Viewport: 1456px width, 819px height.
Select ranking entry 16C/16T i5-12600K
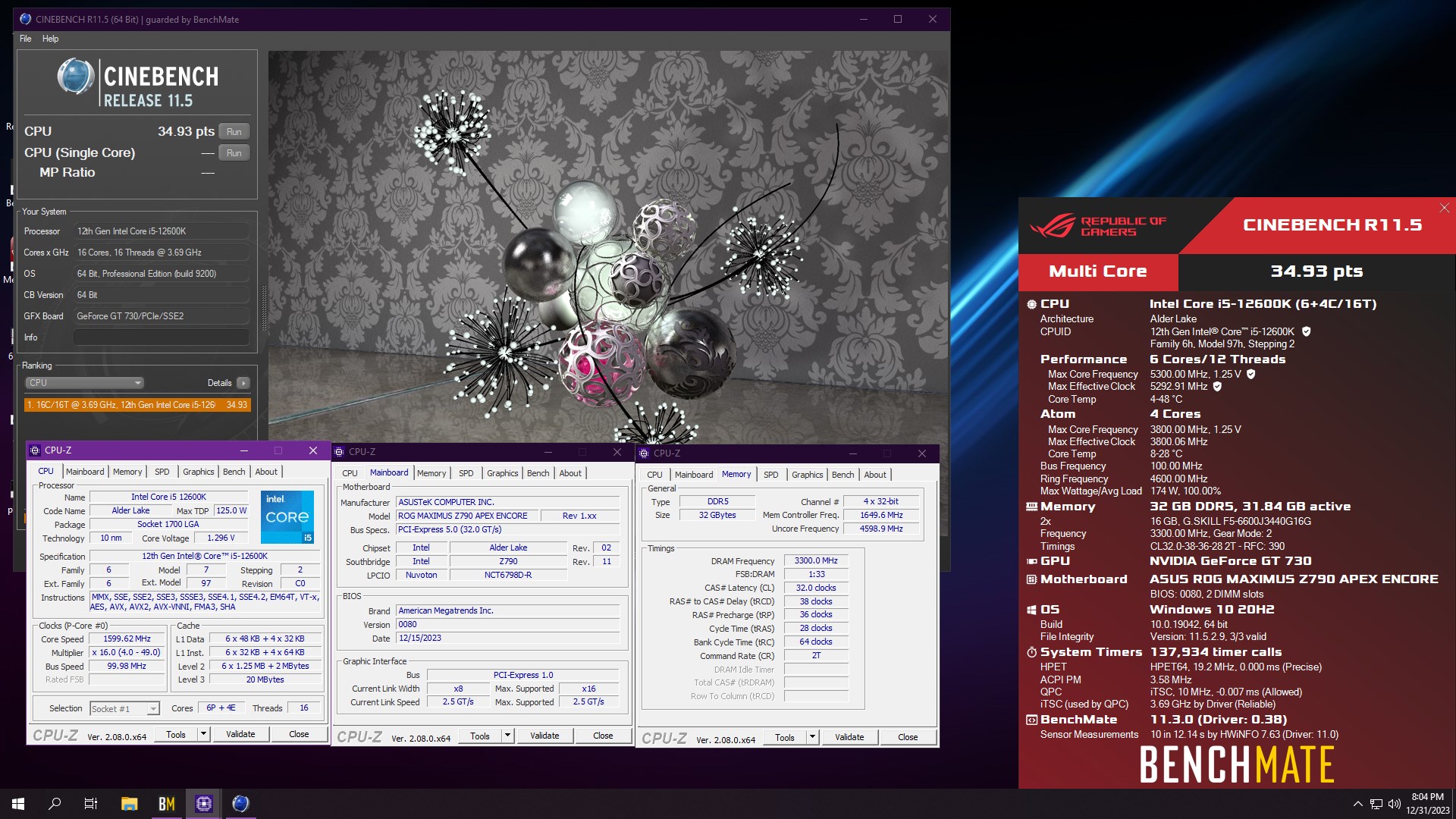pos(137,405)
